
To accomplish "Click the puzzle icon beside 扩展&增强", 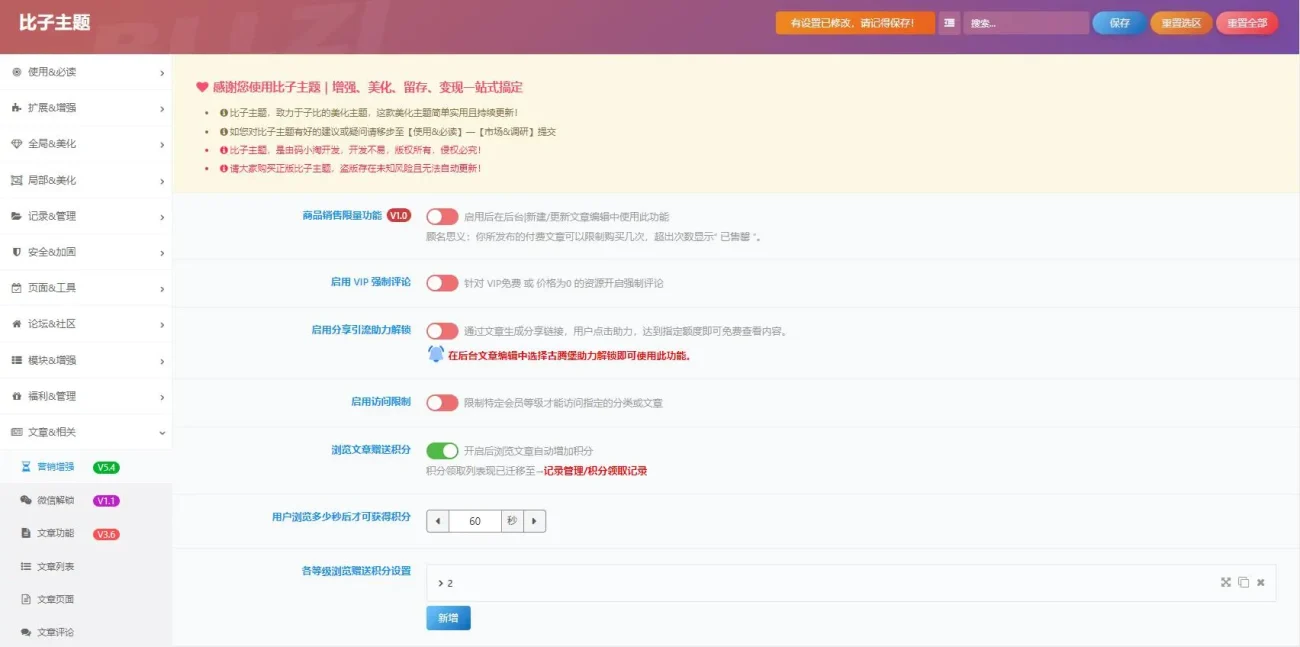I will point(16,108).
